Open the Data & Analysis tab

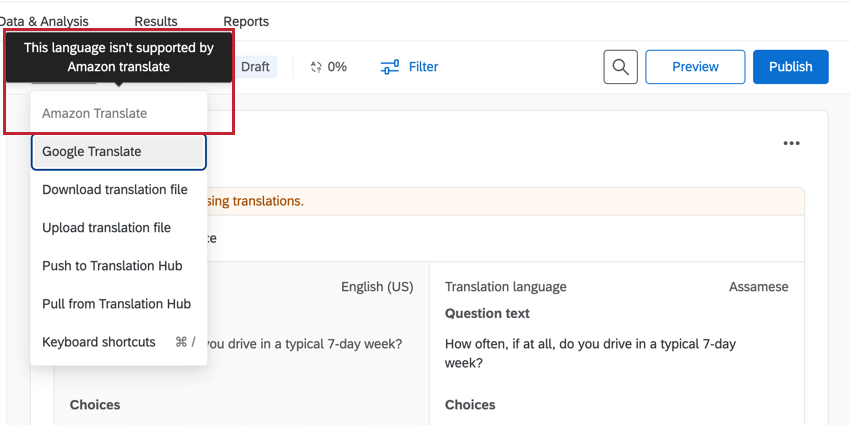click(x=44, y=21)
